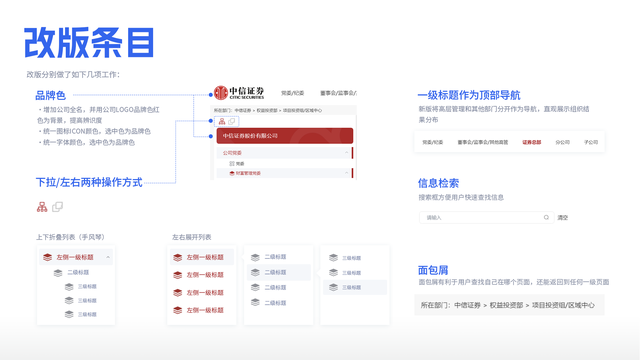Click the 请输入 search input field
This screenshot has height=360, width=640.
tap(486, 217)
